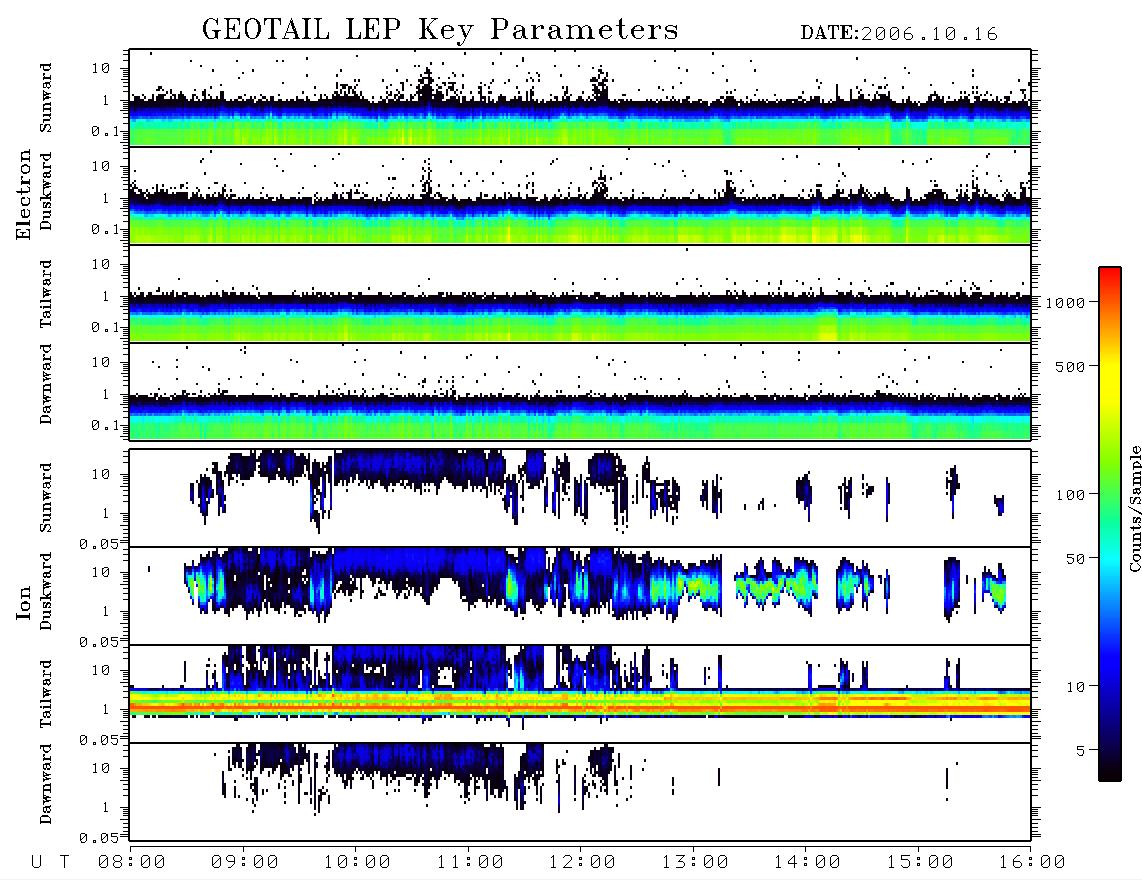The image size is (1142, 880).
Task: Click the Electron Sunward spectrogram panel
Action: (580, 98)
